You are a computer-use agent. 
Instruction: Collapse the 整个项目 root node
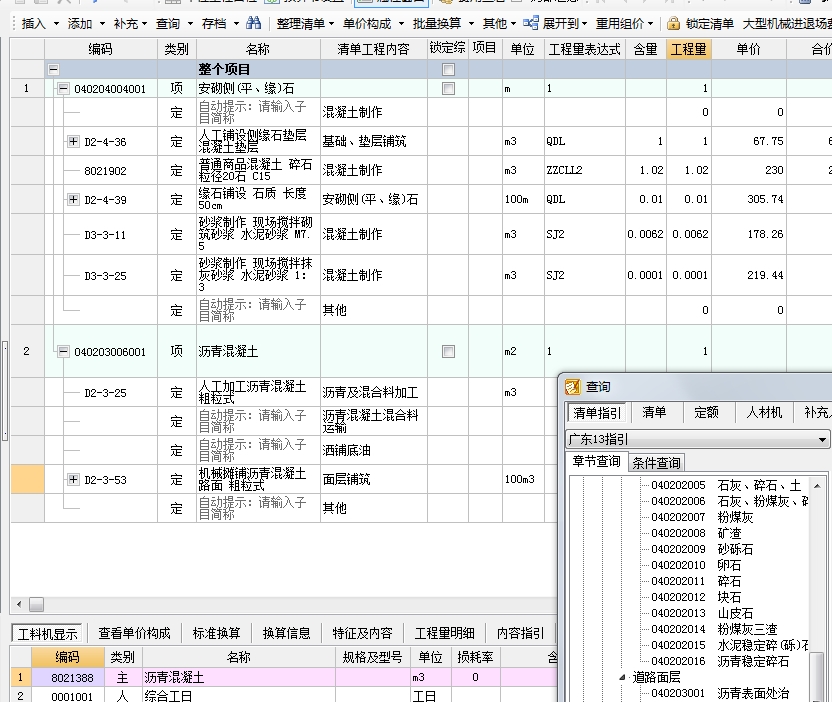tap(54, 70)
